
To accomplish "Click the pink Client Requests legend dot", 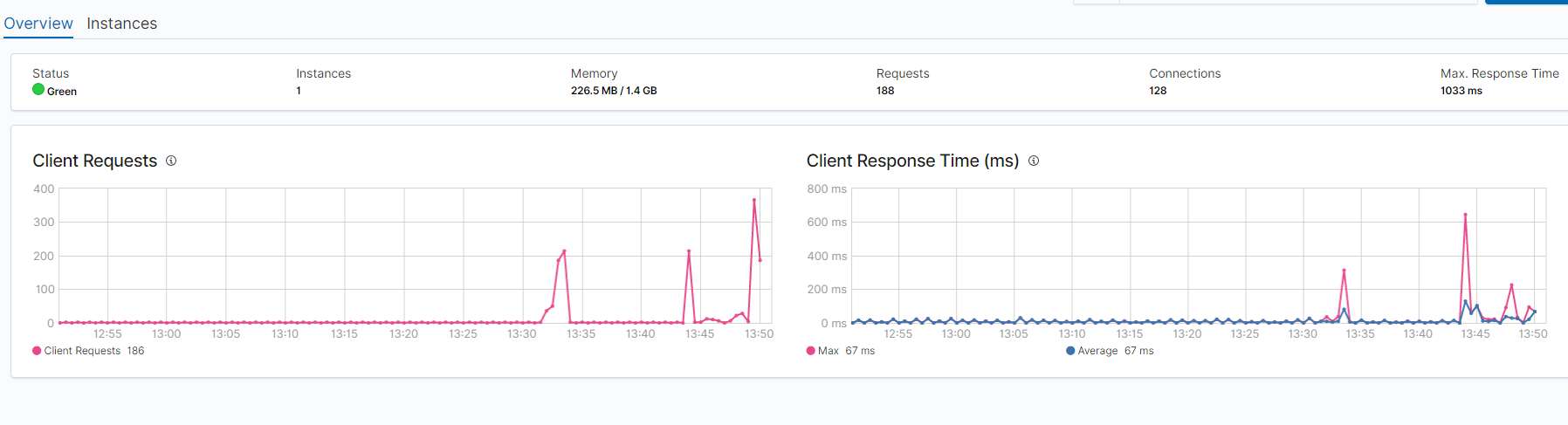I will (37, 351).
